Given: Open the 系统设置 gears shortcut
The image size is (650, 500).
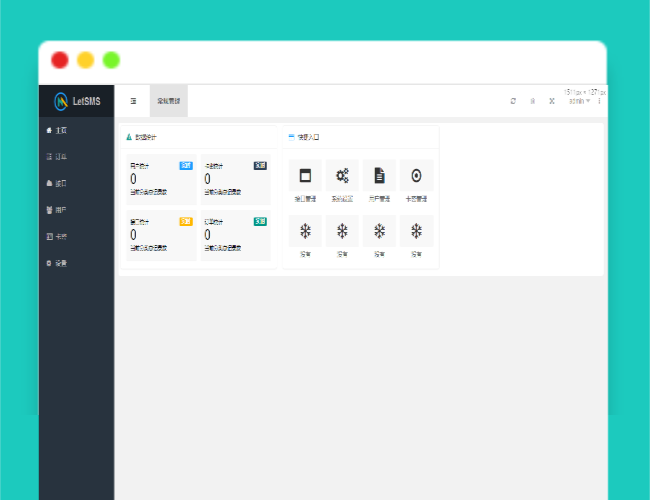Looking at the screenshot, I should pyautogui.click(x=342, y=176).
